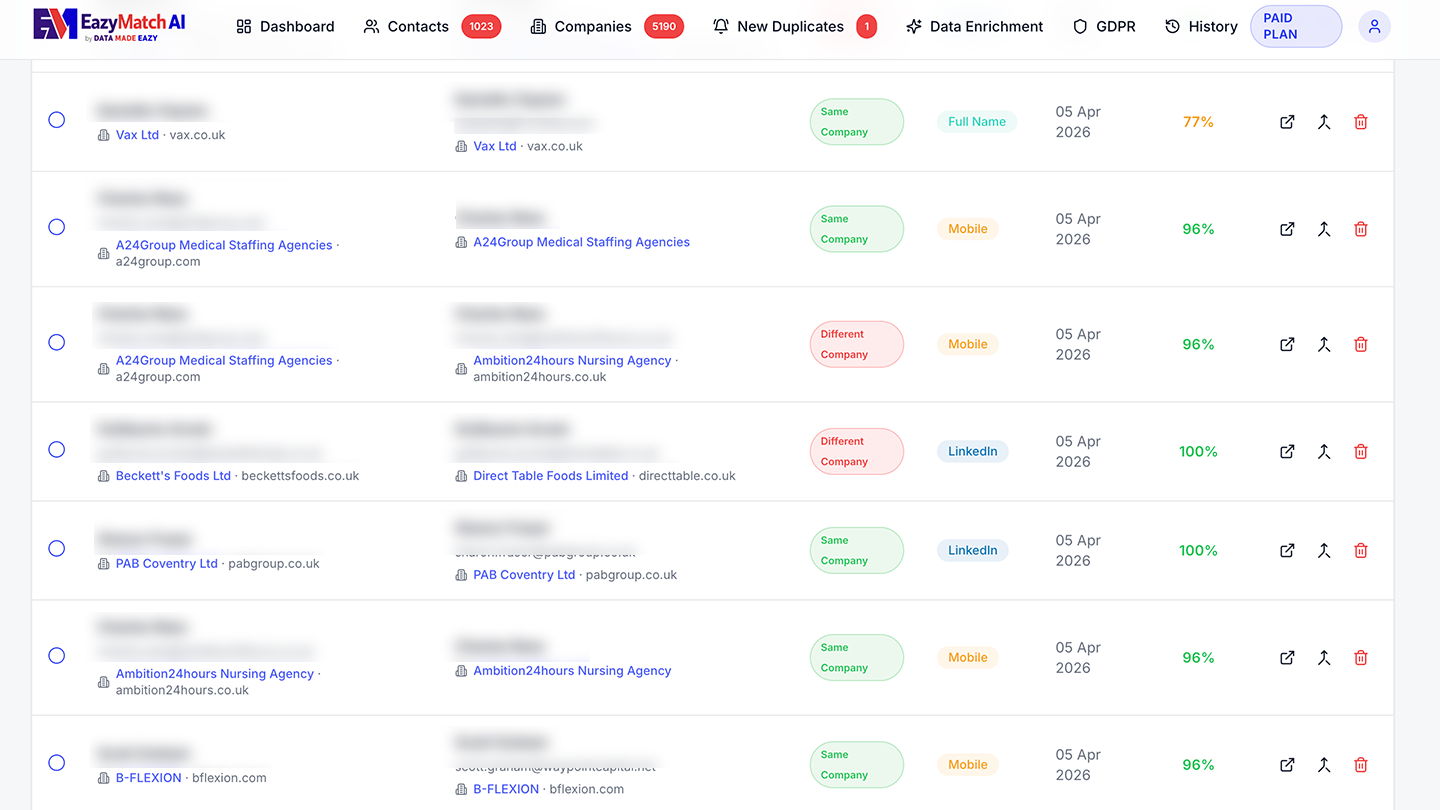Select the B-FLEXION row radio button
Viewport: 1440px width, 810px height.
click(x=57, y=763)
